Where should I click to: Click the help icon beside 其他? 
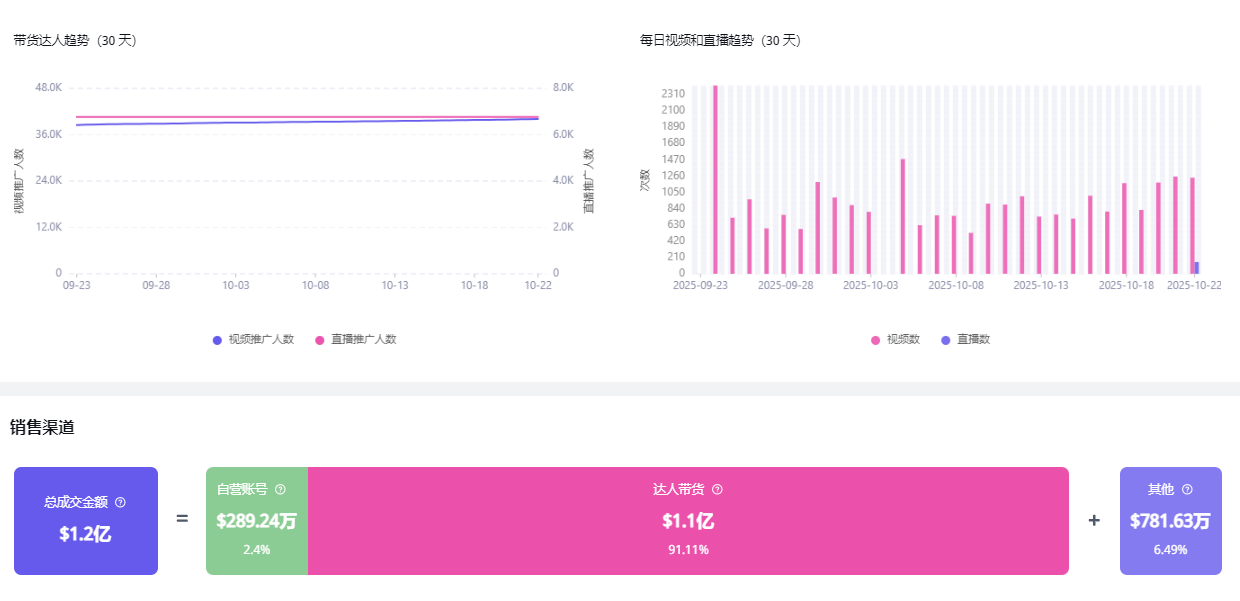point(1187,490)
